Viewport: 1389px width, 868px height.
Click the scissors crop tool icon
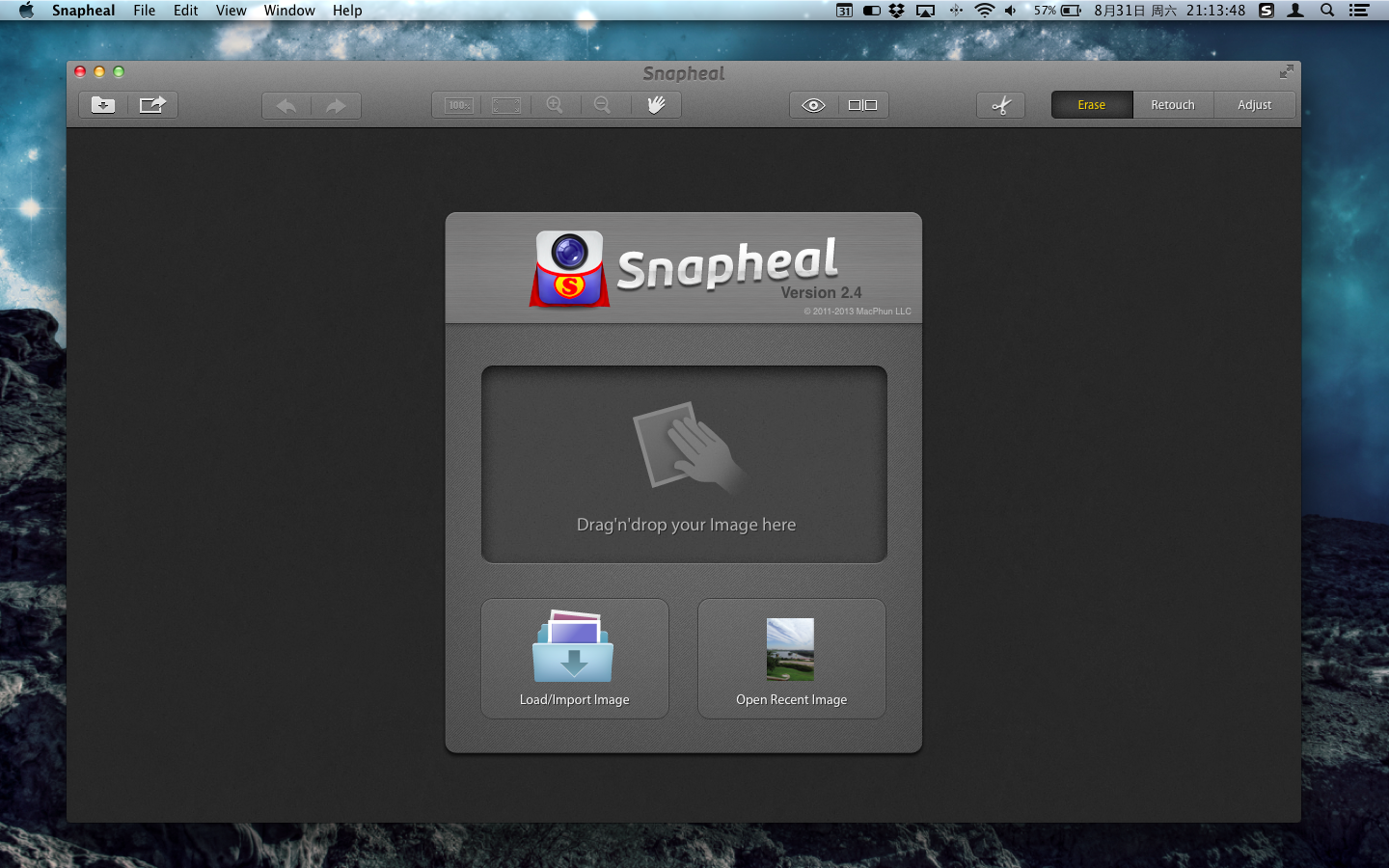point(1001,105)
